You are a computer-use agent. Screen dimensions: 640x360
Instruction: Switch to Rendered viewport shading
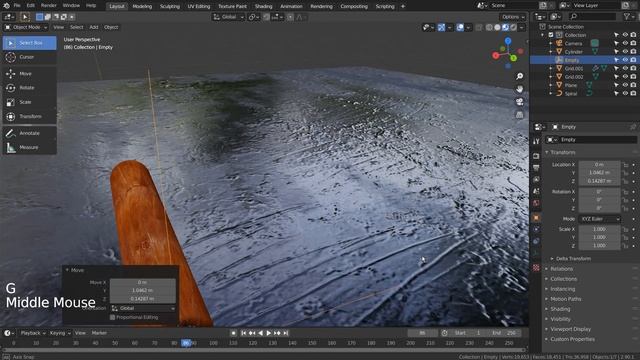(513, 27)
